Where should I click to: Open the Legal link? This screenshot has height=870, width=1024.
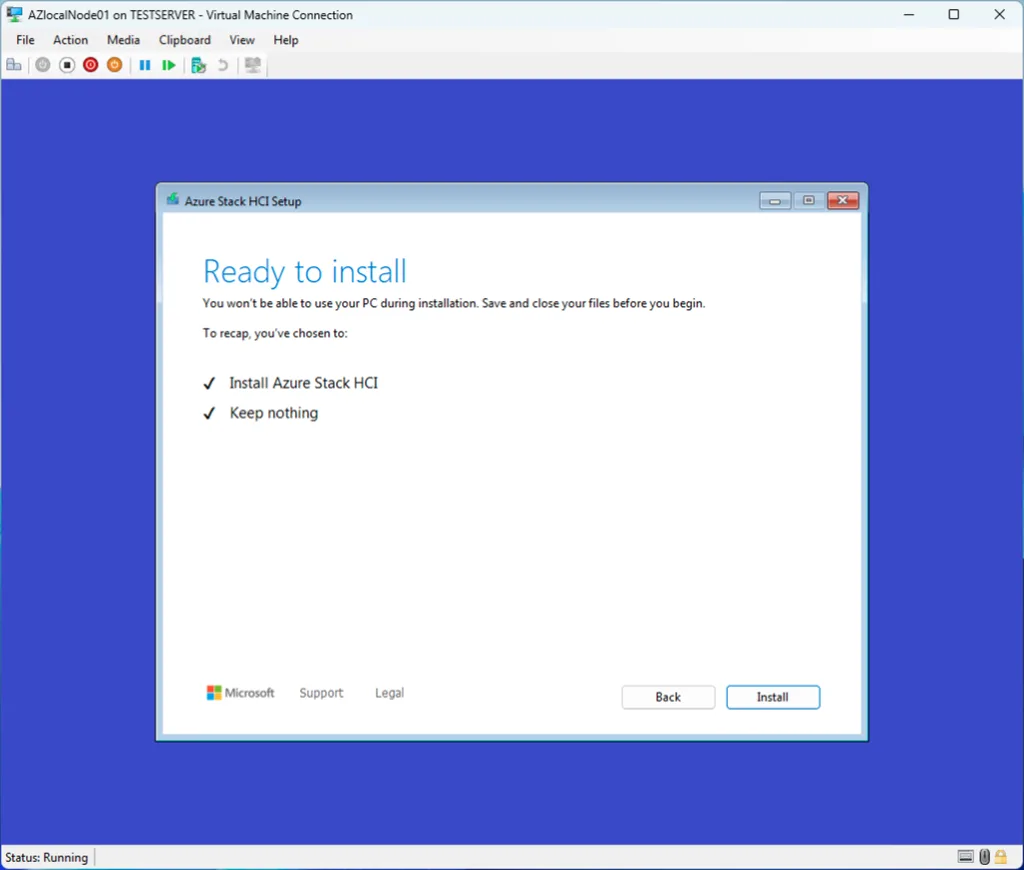[389, 693]
